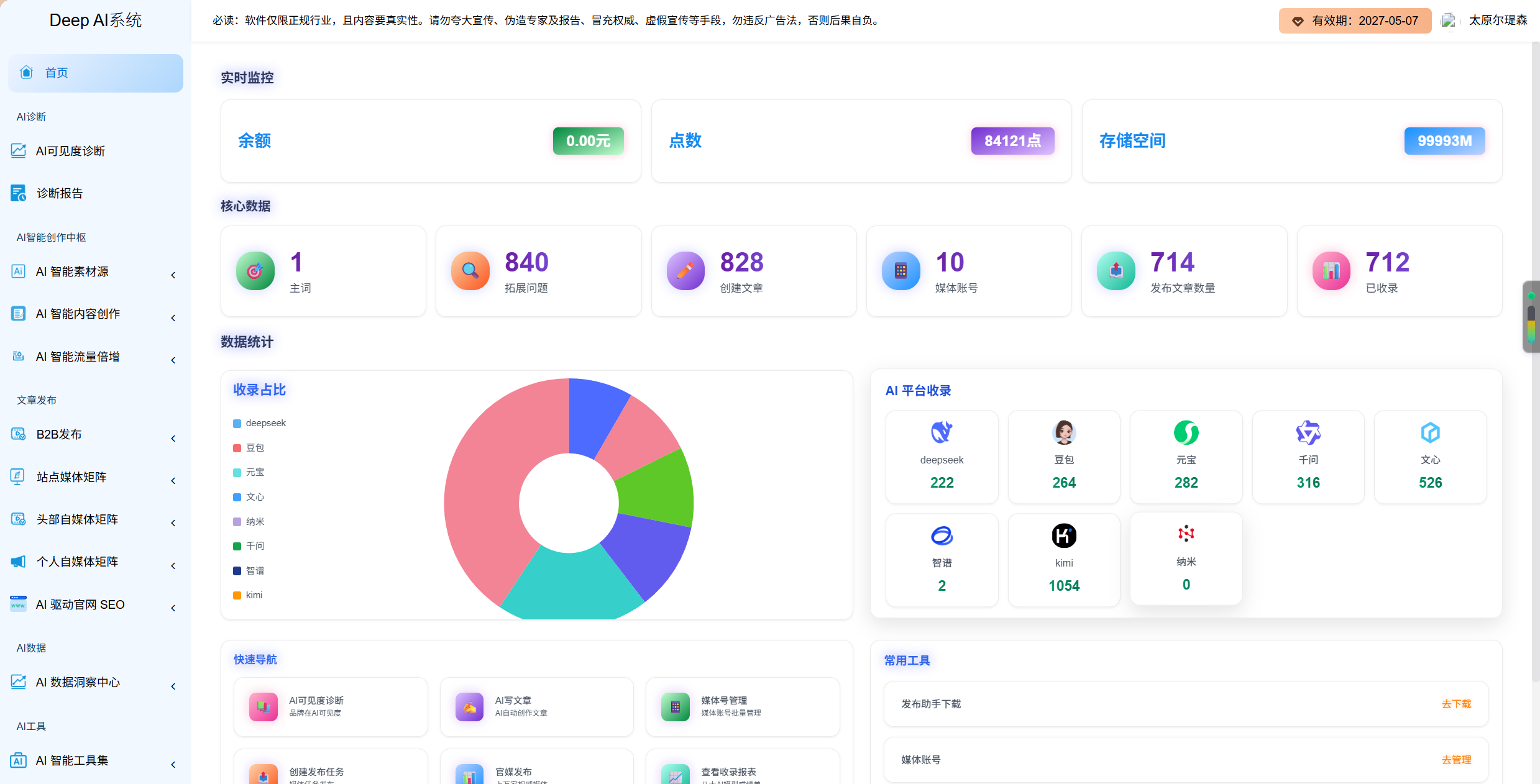Viewport: 1540px width, 784px height.
Task: Click the 千问 platform icon
Action: coord(1308,432)
